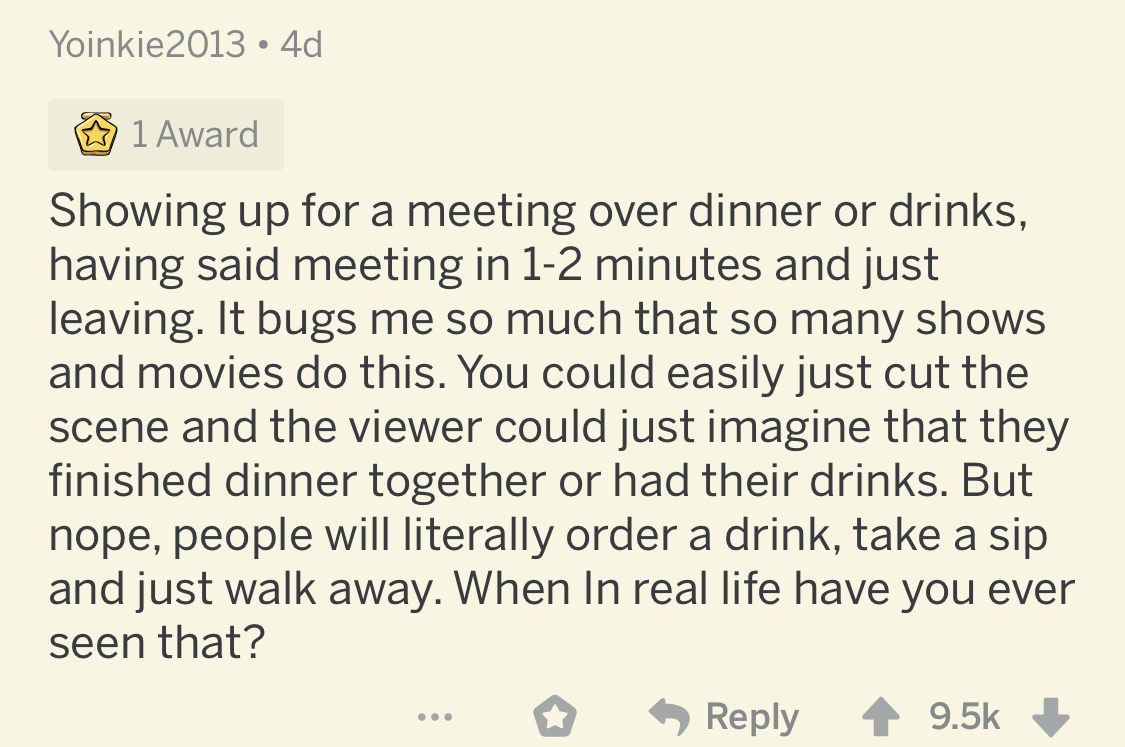Click the gold star award icon
This screenshot has height=747, width=1125.
(x=93, y=135)
